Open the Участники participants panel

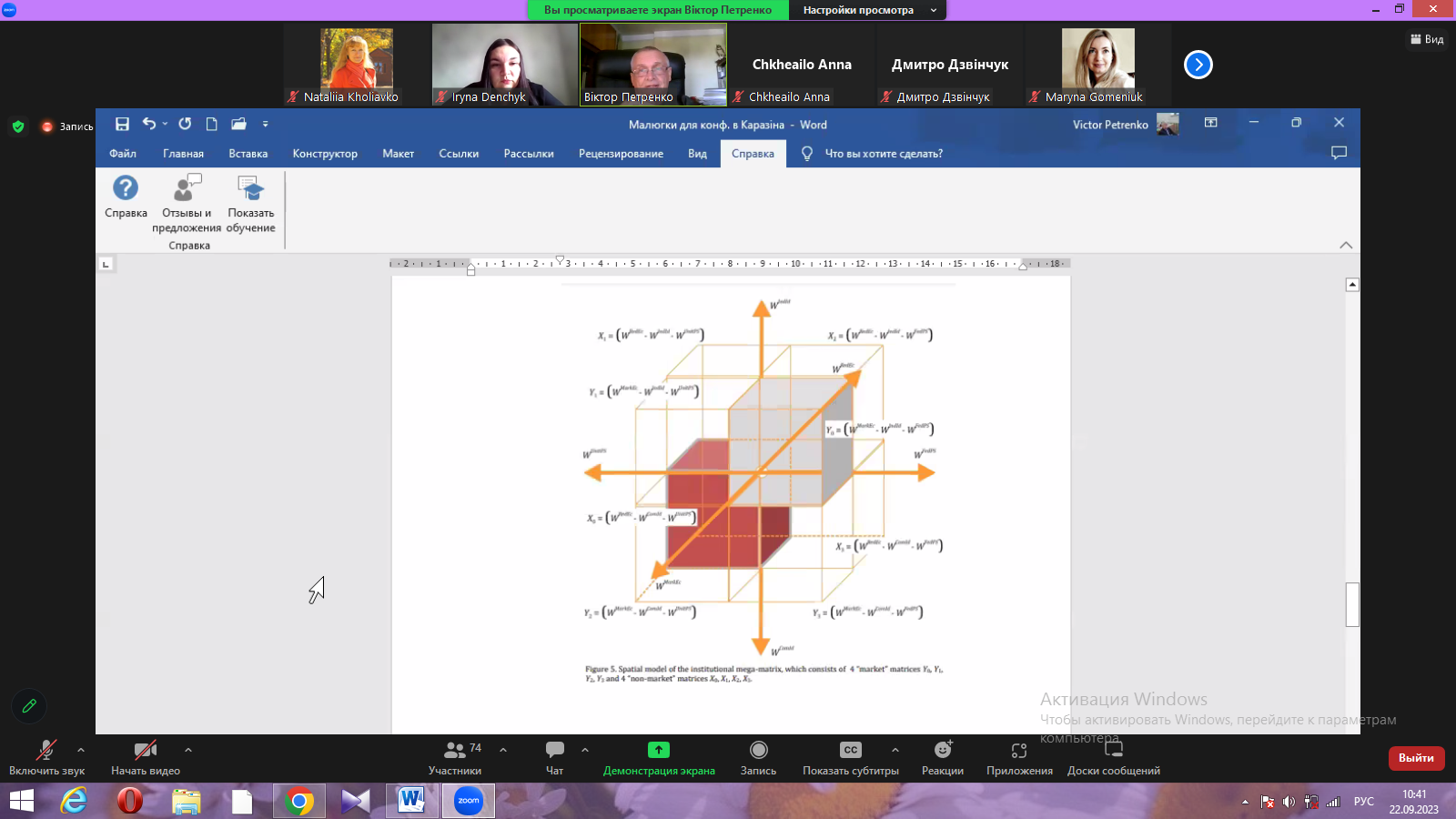tap(454, 750)
